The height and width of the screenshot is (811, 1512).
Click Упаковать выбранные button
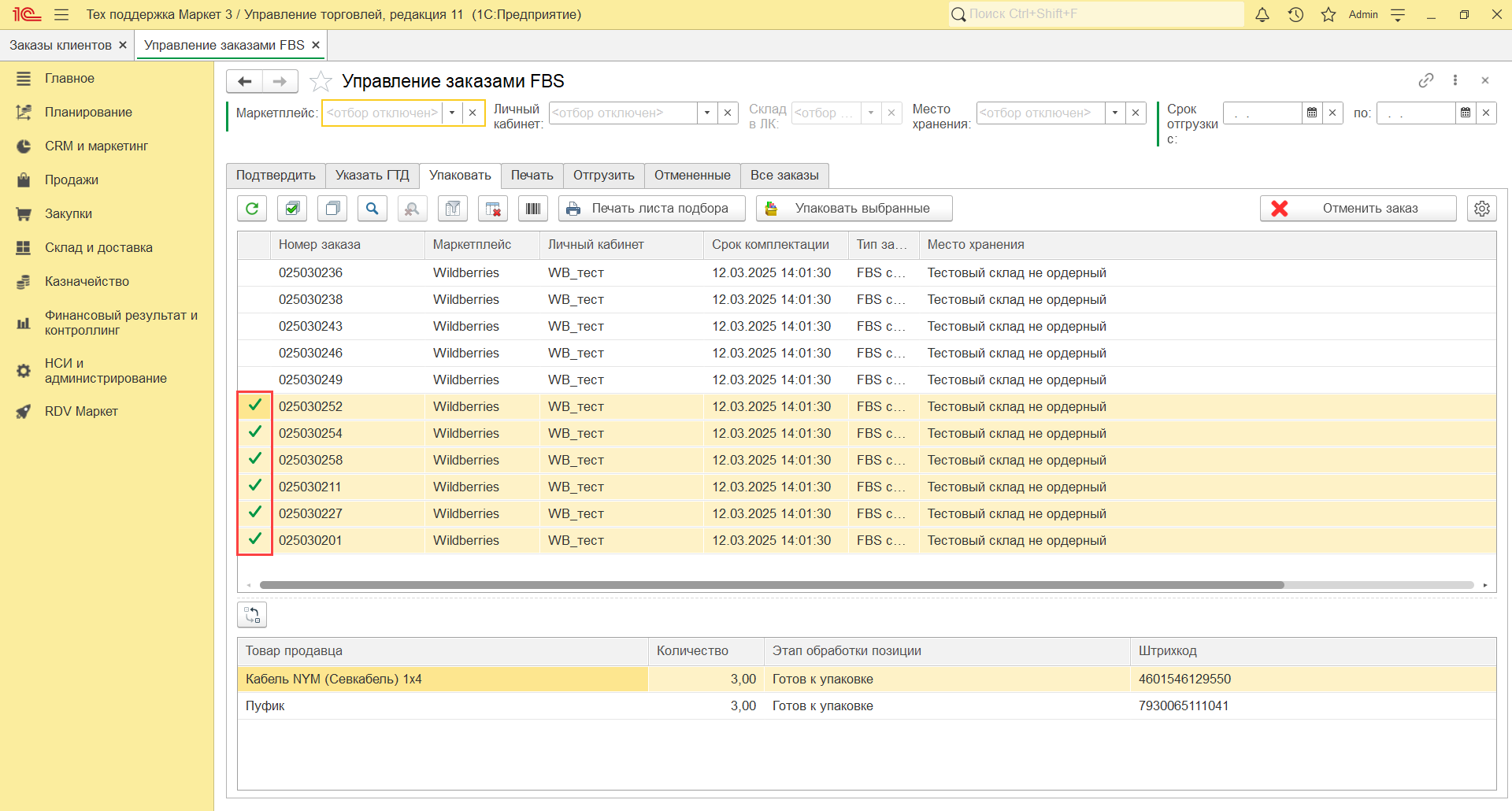click(854, 209)
